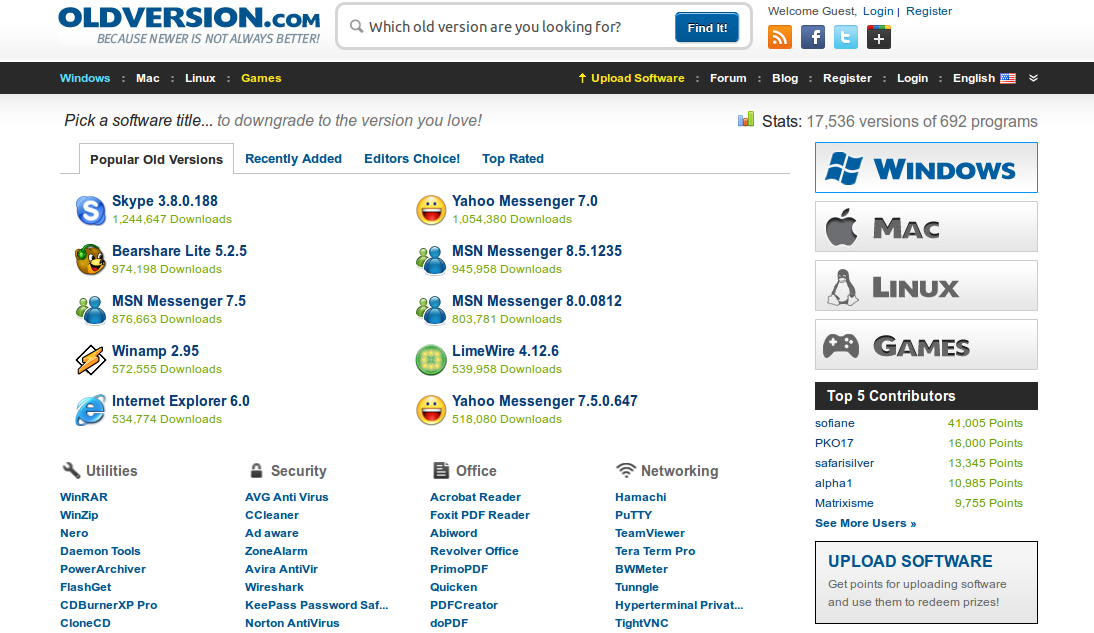
Task: Click the MSN Messenger 8.5.1235 icon
Action: coord(431,260)
